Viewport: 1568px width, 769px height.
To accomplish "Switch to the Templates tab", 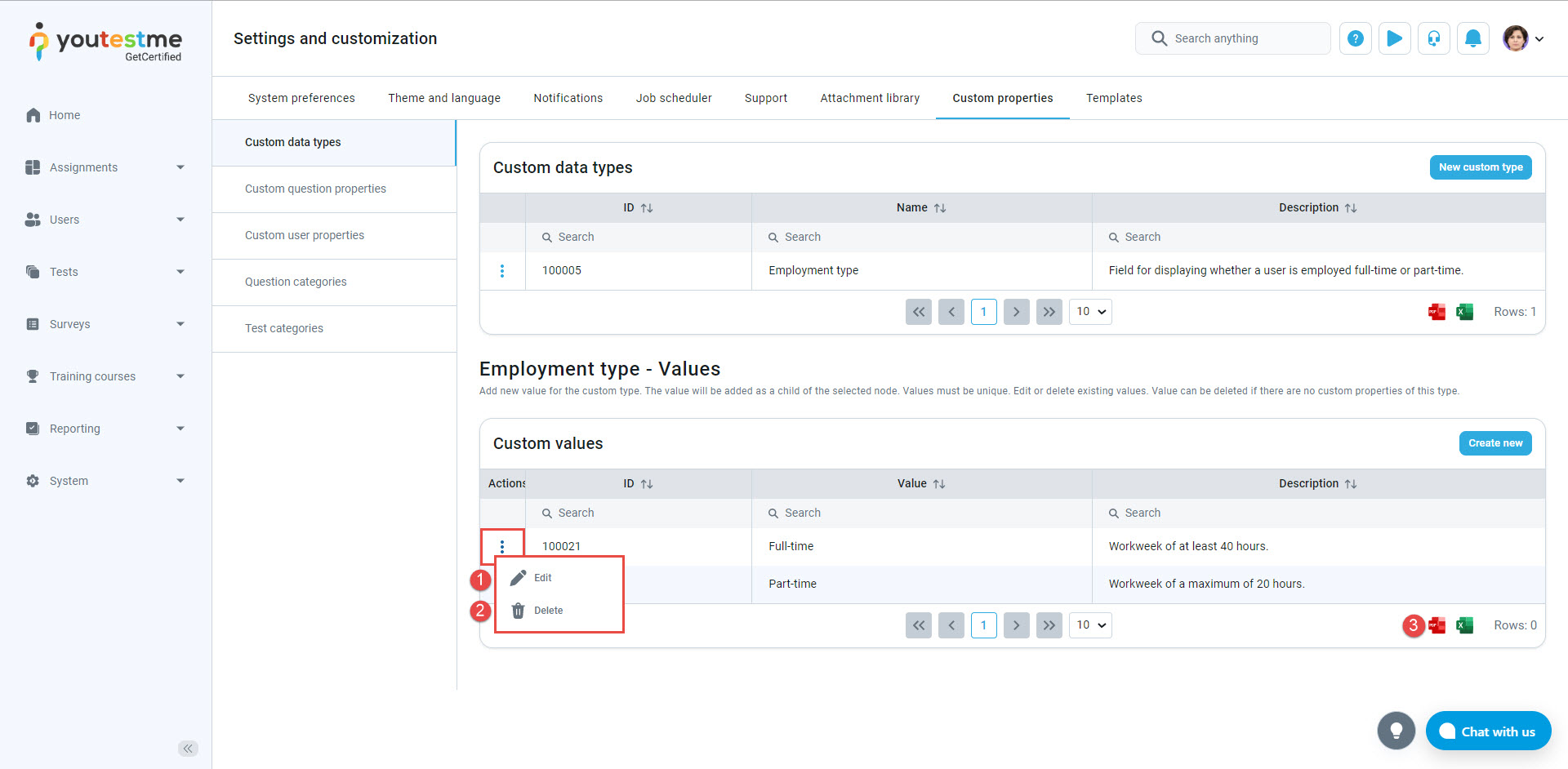I will (x=1113, y=98).
